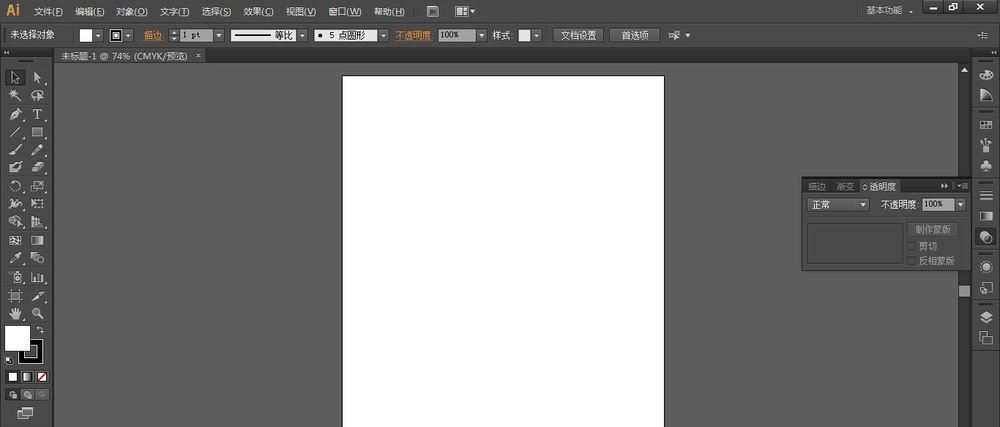
Task: Select the Direct Selection tool
Action: 38,77
